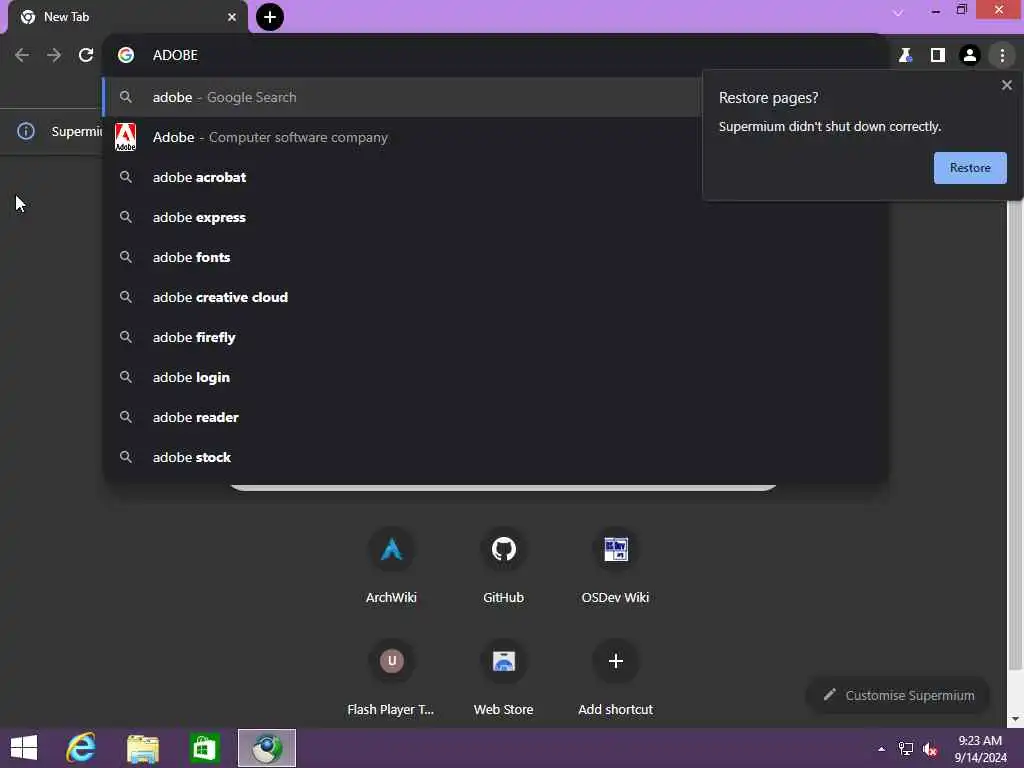Choose the 'adobe acrobat' suggestion
Viewport: 1024px width, 768px height.
(402, 177)
